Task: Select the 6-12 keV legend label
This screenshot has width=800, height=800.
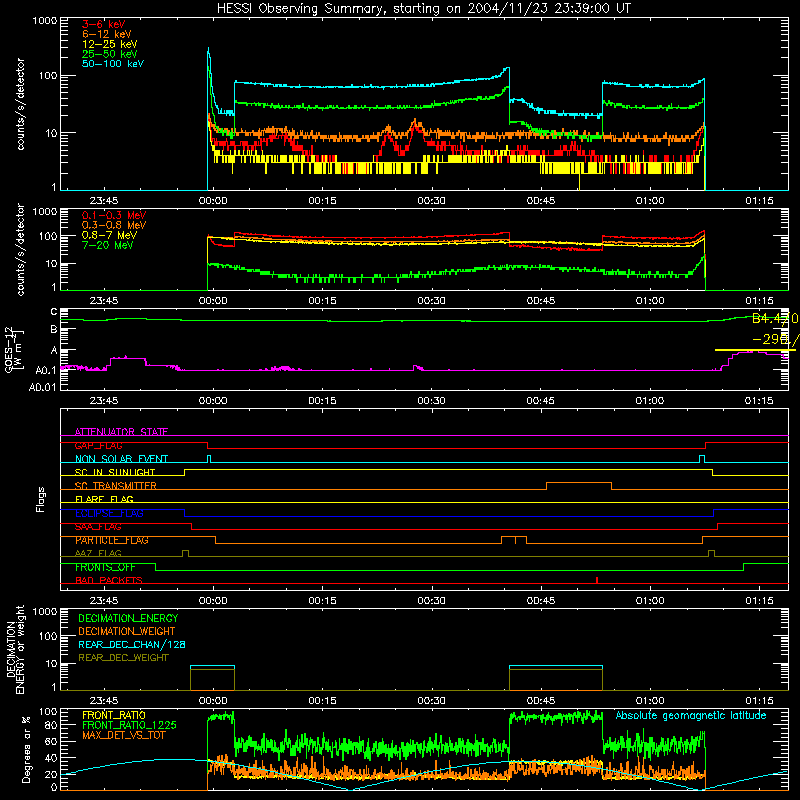Action: [x=107, y=34]
